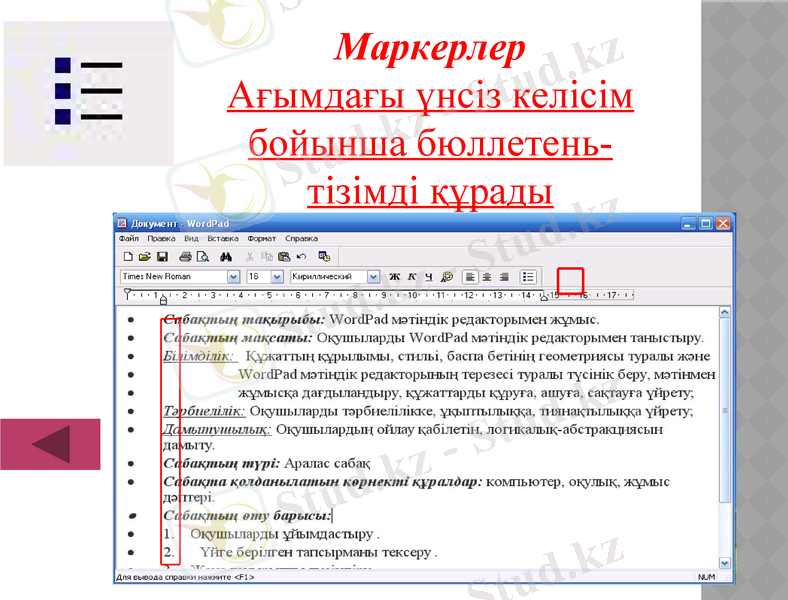Screen dimensions: 788x600
Task: Click the underlined Білімділік: text
Action: (199, 356)
